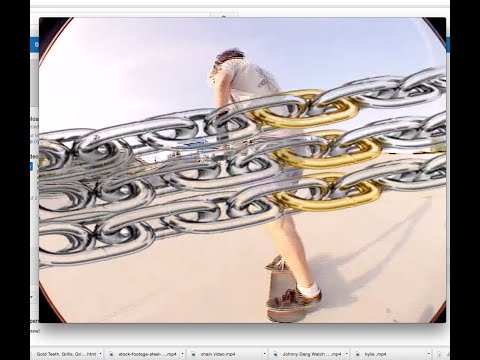The image size is (480, 360).
Task: Click file icon of 'Johnny Dang Watch' download
Action: click(276, 354)
